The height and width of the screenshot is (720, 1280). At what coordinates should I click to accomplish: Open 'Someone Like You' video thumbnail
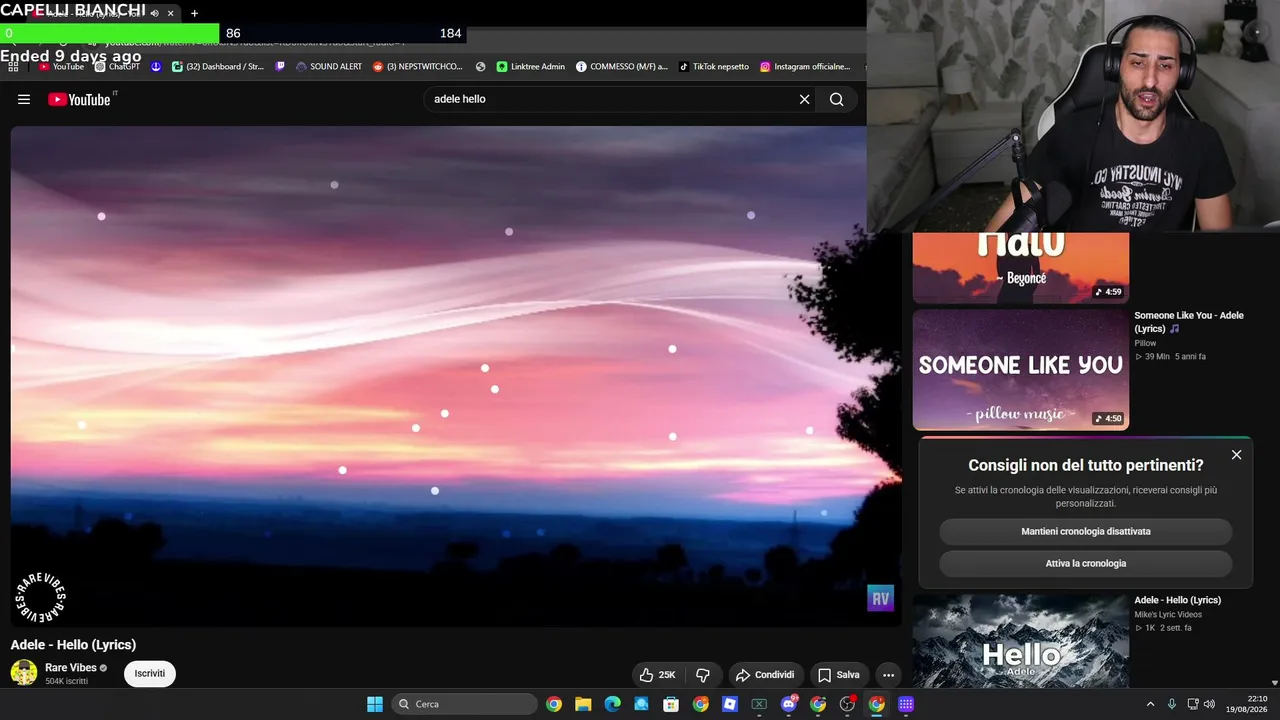(1021, 369)
